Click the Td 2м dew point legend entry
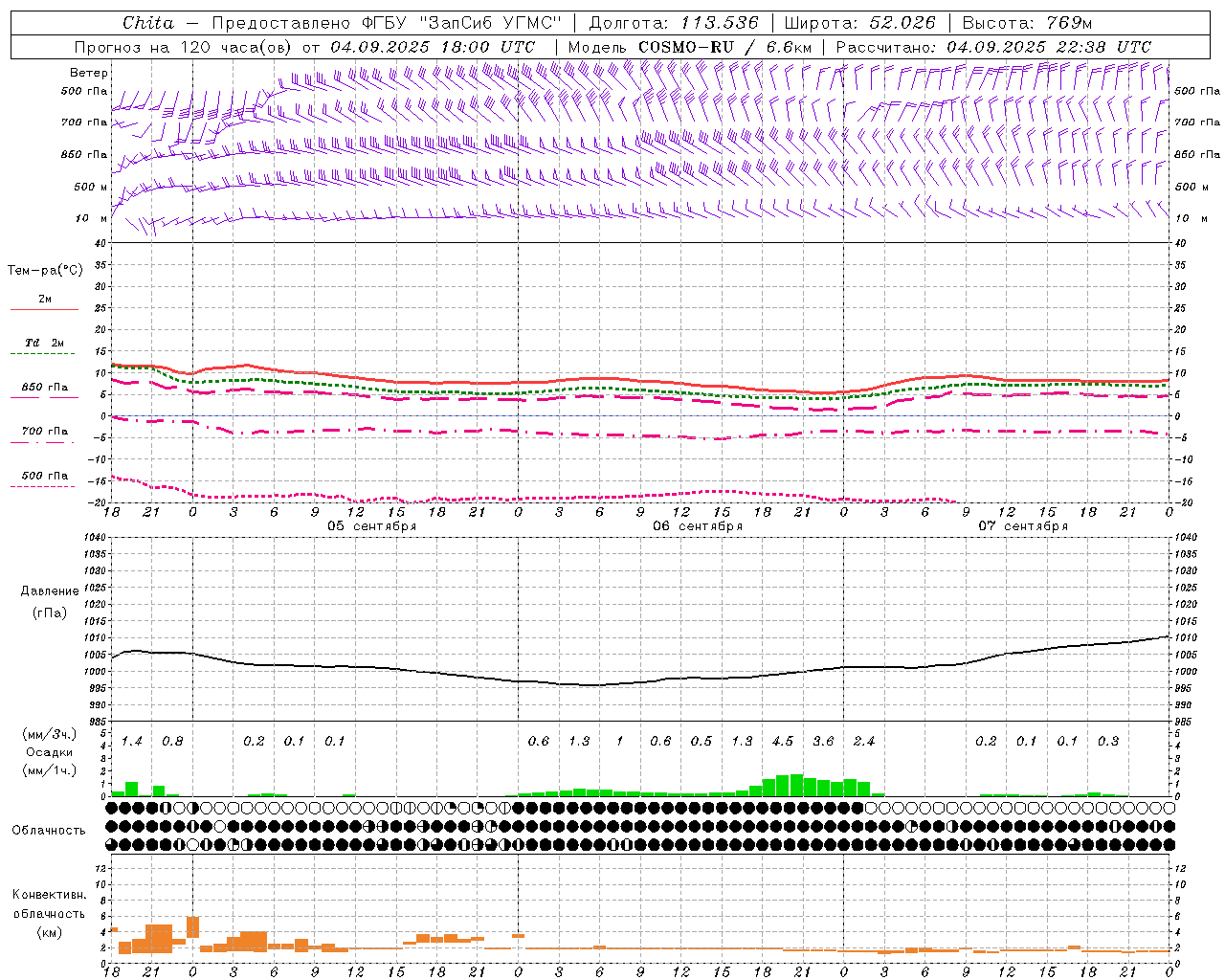Viewport: 1225px width, 980px height. coord(45,343)
